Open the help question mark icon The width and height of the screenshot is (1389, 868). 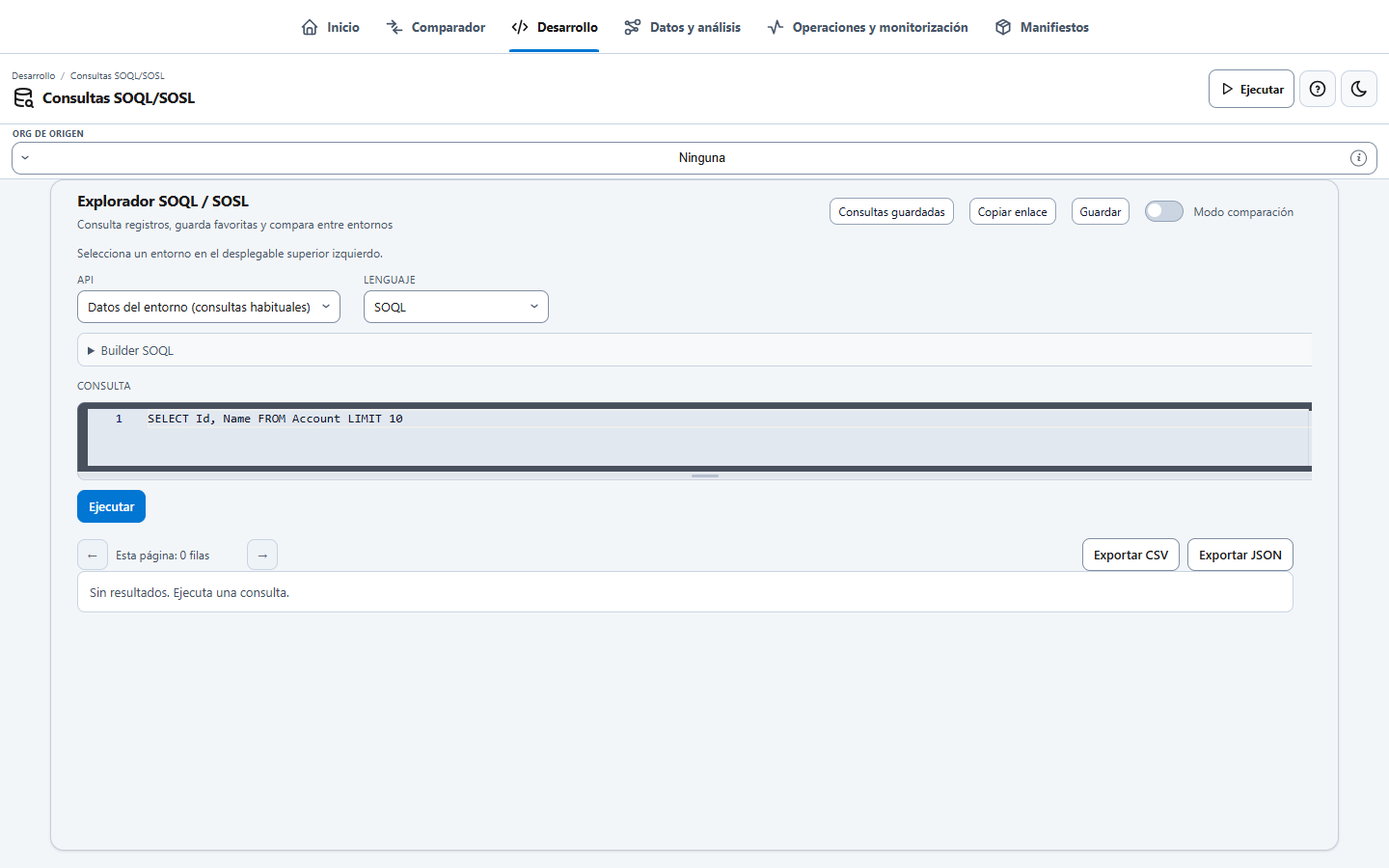coord(1318,89)
